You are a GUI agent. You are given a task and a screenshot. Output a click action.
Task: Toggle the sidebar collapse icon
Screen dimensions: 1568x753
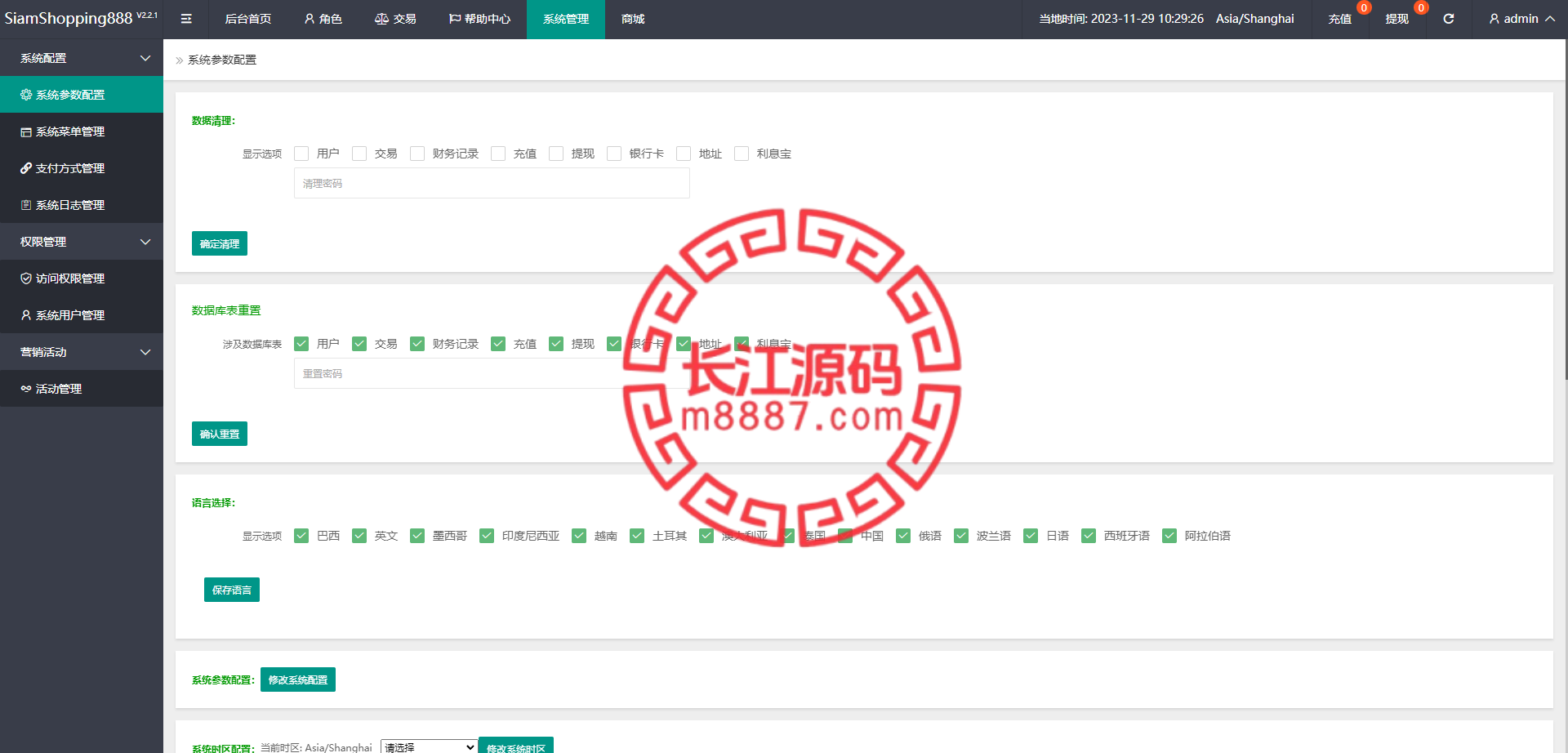[x=186, y=19]
